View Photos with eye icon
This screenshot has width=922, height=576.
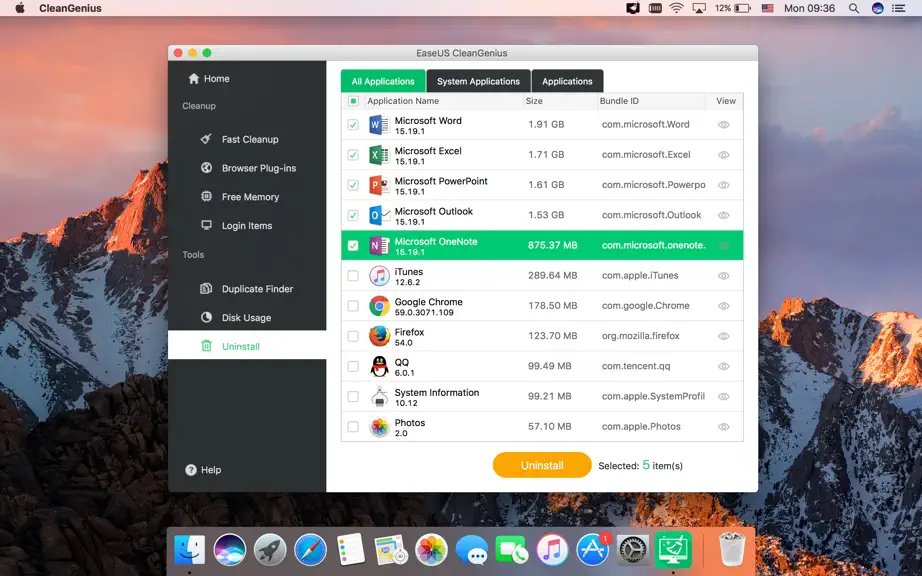[x=724, y=427]
